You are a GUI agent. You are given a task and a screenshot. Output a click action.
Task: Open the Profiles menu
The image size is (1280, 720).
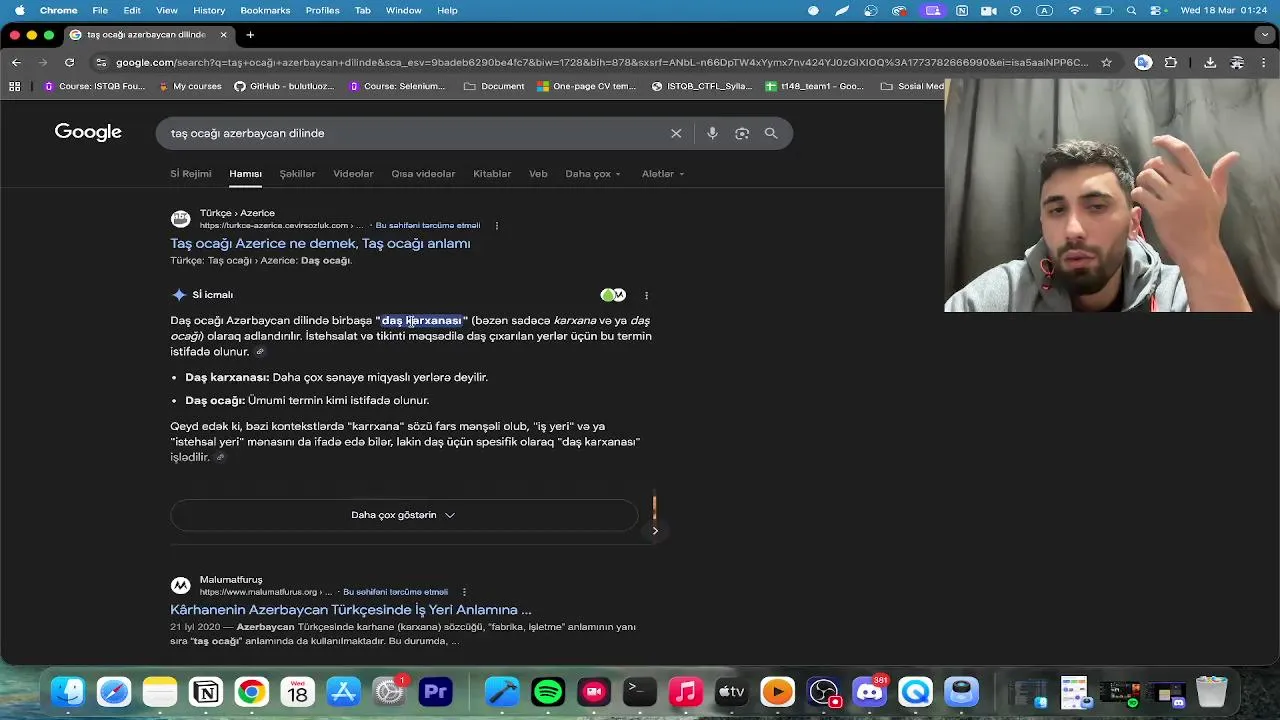[322, 10]
